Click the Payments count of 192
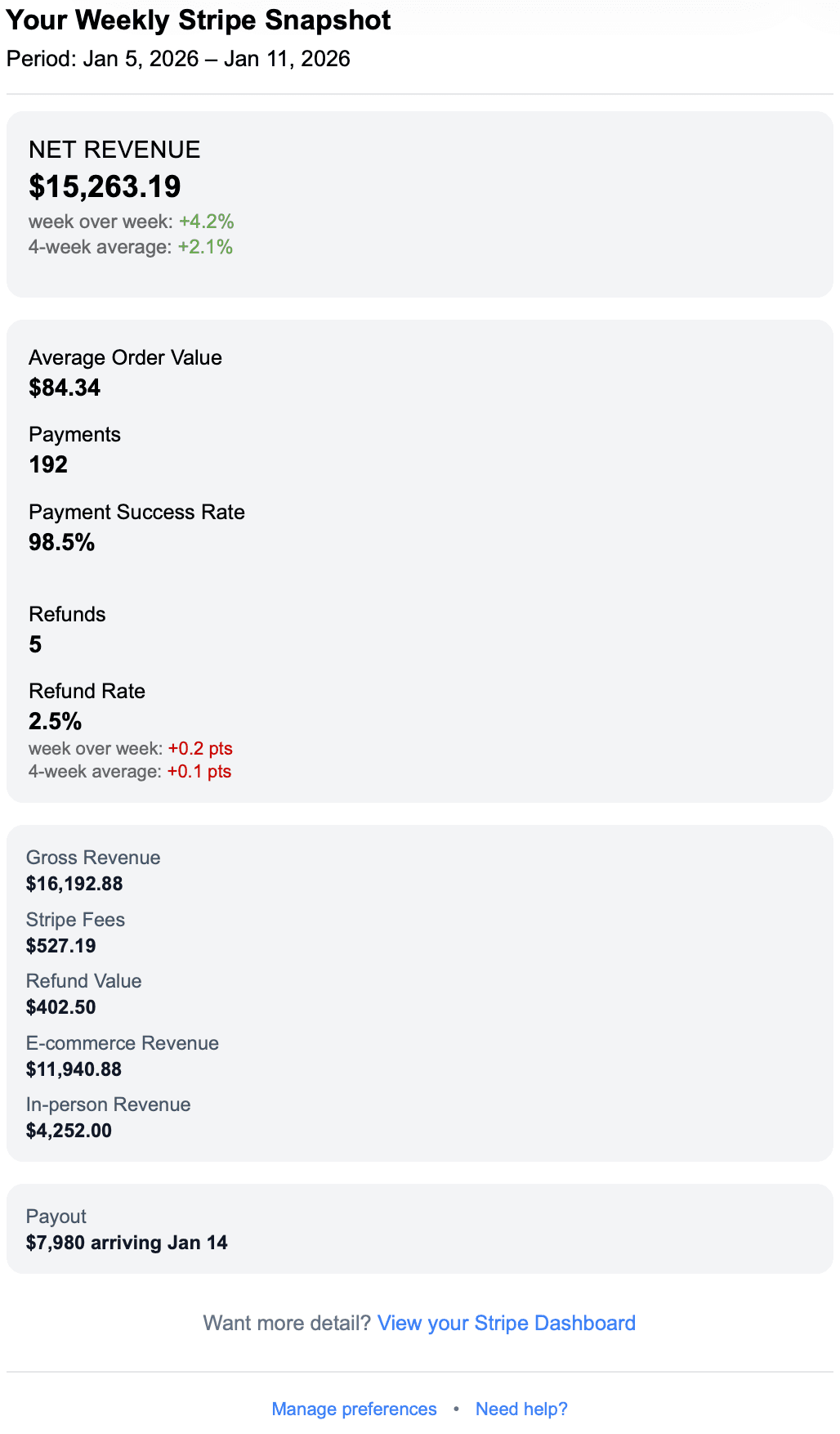 [x=48, y=464]
